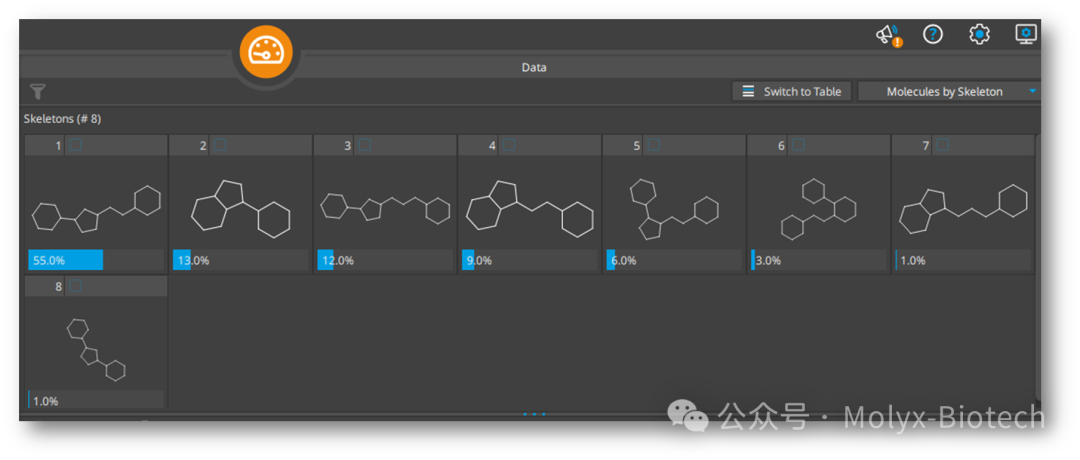Open the Molecules by Skeleton dropdown
The height and width of the screenshot is (460, 1080).
949,92
